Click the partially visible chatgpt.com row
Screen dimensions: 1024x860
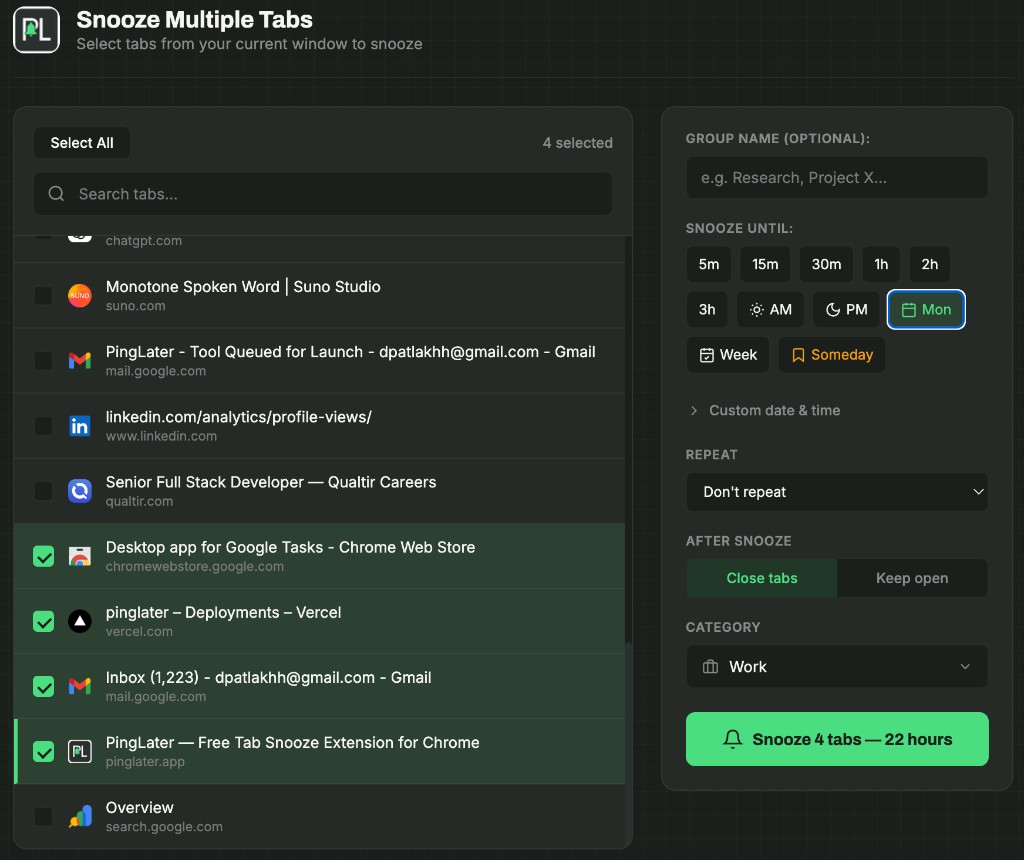(x=319, y=248)
